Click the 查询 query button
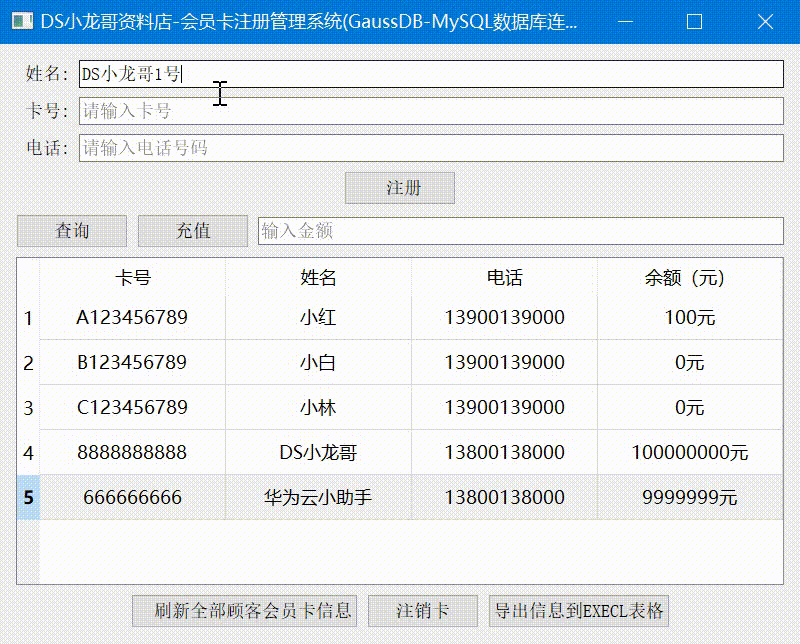This screenshot has width=800, height=644. click(70, 231)
